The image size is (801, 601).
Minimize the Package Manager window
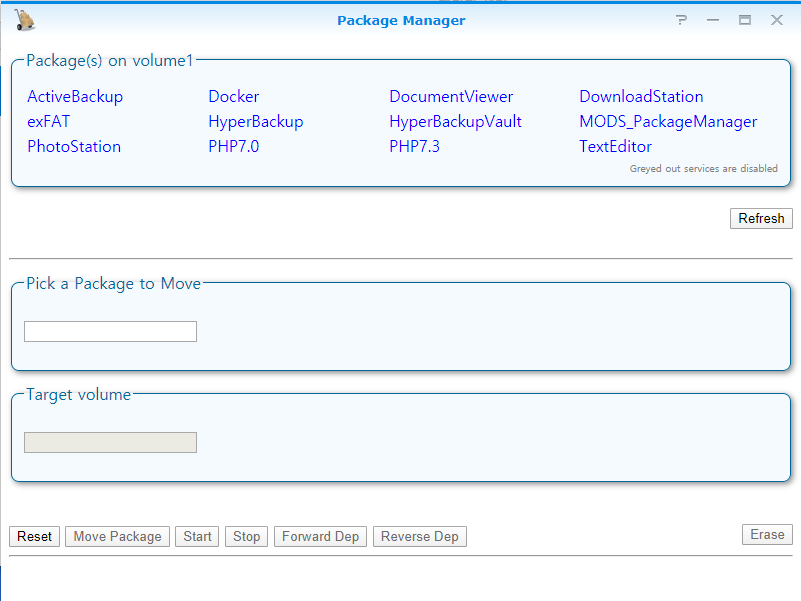[x=713, y=20]
